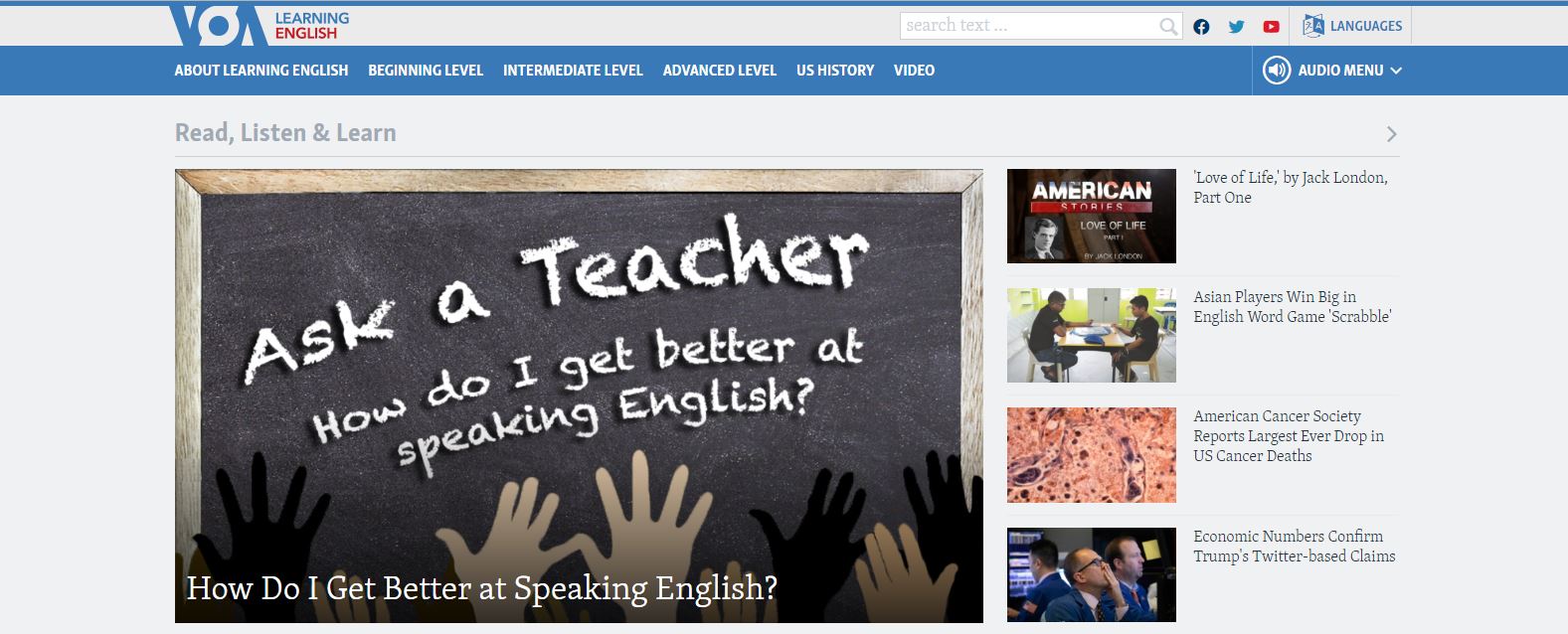Click the search magnifier icon
The height and width of the screenshot is (634, 1568).
1168,27
